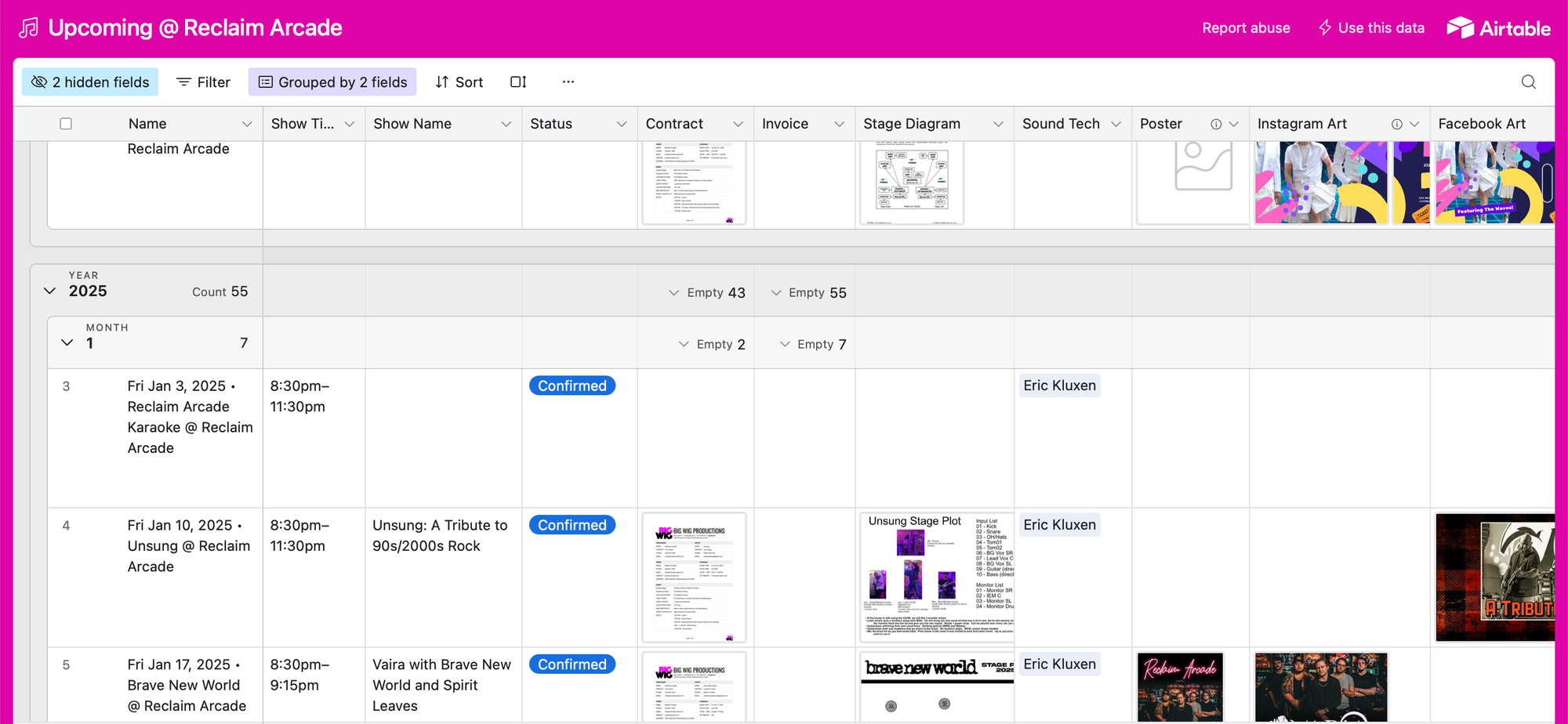Viewport: 1568px width, 724px height.
Task: Toggle the 2 hidden fields button
Action: coord(90,82)
